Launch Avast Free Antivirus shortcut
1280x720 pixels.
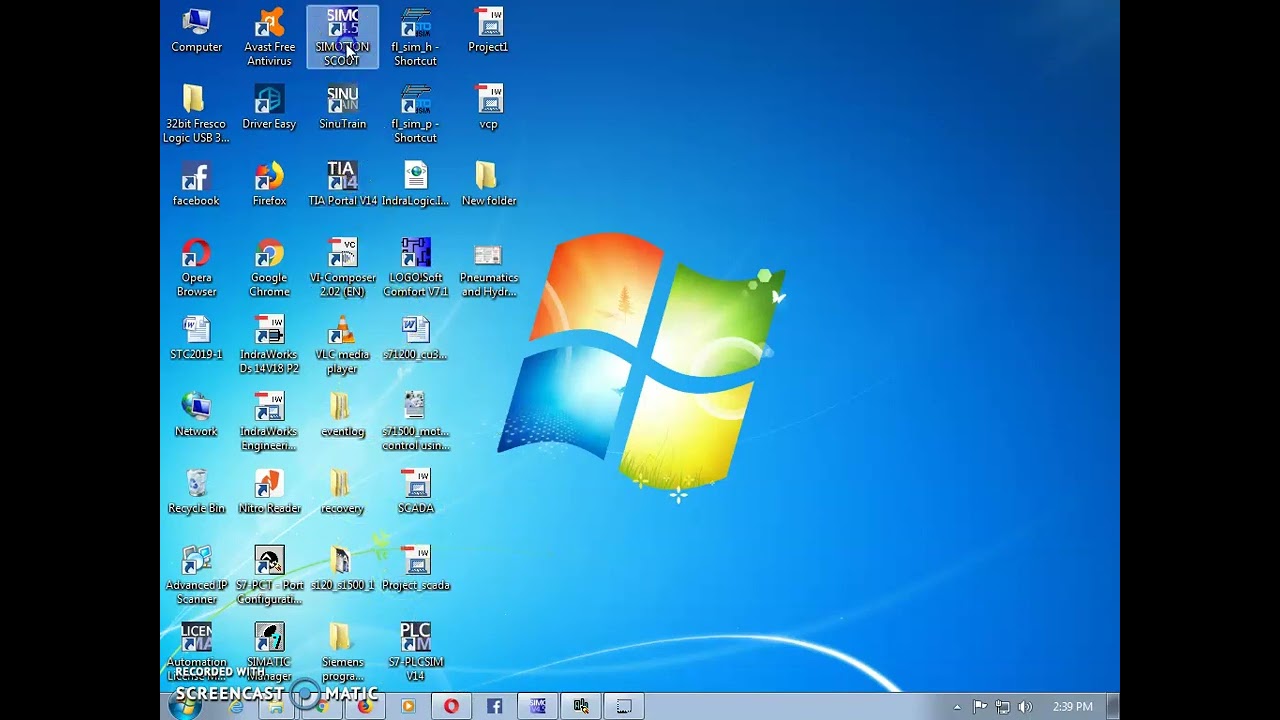coord(269,37)
